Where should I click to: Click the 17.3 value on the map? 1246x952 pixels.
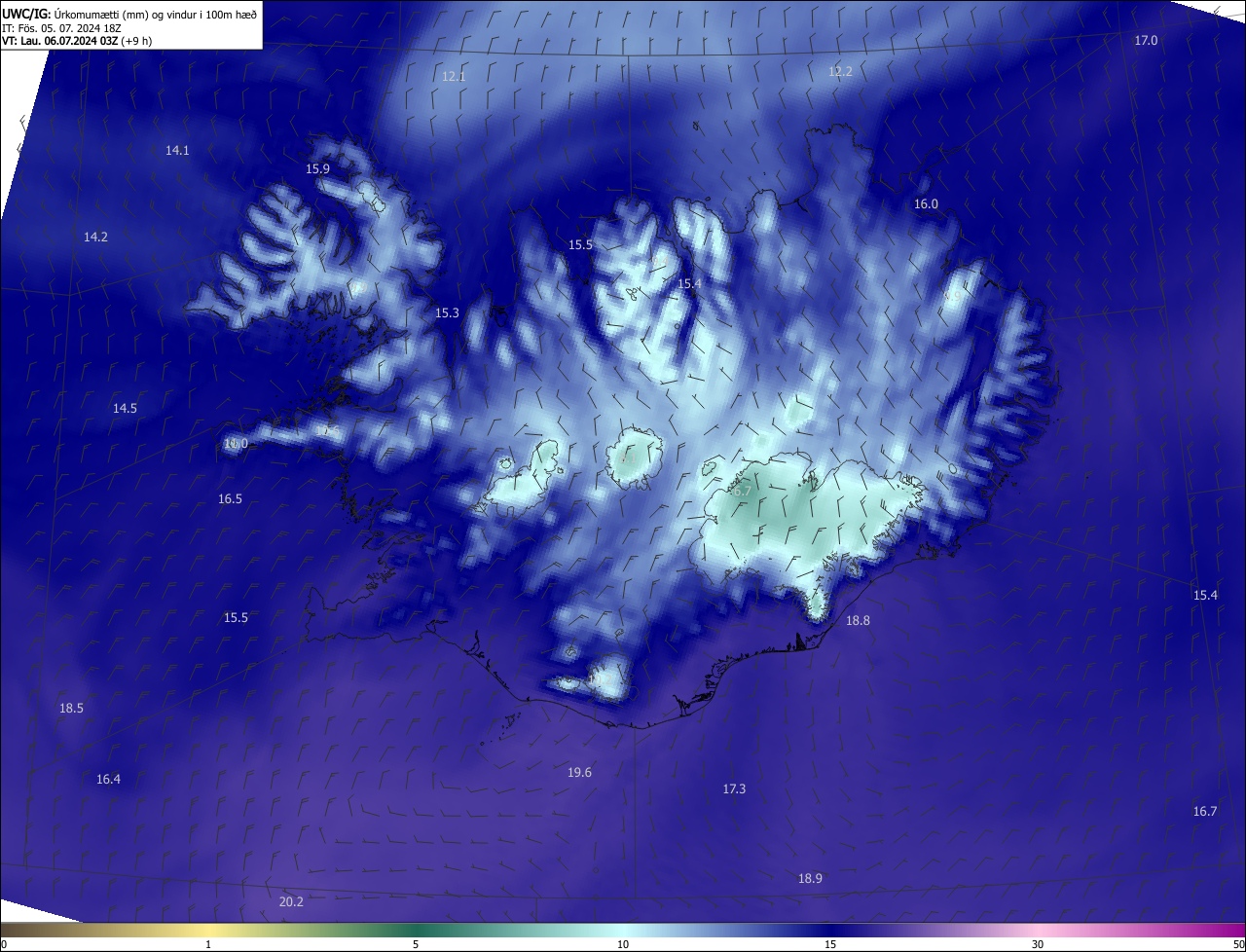(734, 788)
